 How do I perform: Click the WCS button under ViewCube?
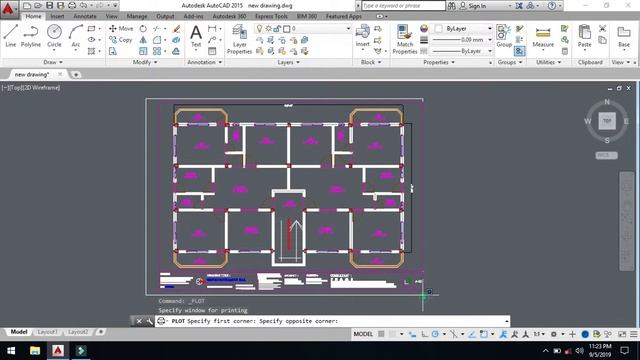point(606,156)
